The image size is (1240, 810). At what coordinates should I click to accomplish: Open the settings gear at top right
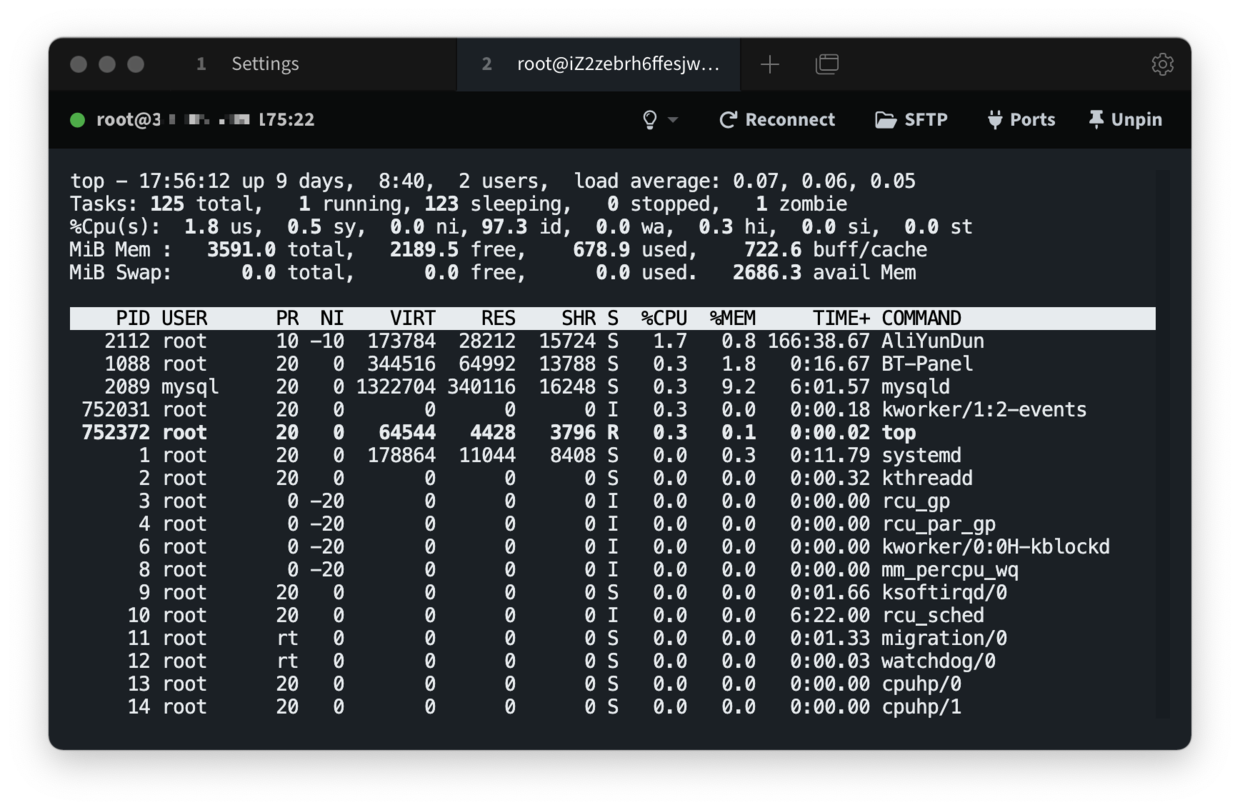tap(1161, 65)
